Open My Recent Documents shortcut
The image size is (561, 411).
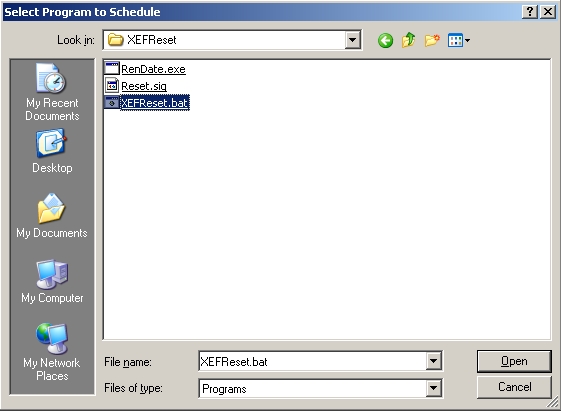click(x=52, y=92)
